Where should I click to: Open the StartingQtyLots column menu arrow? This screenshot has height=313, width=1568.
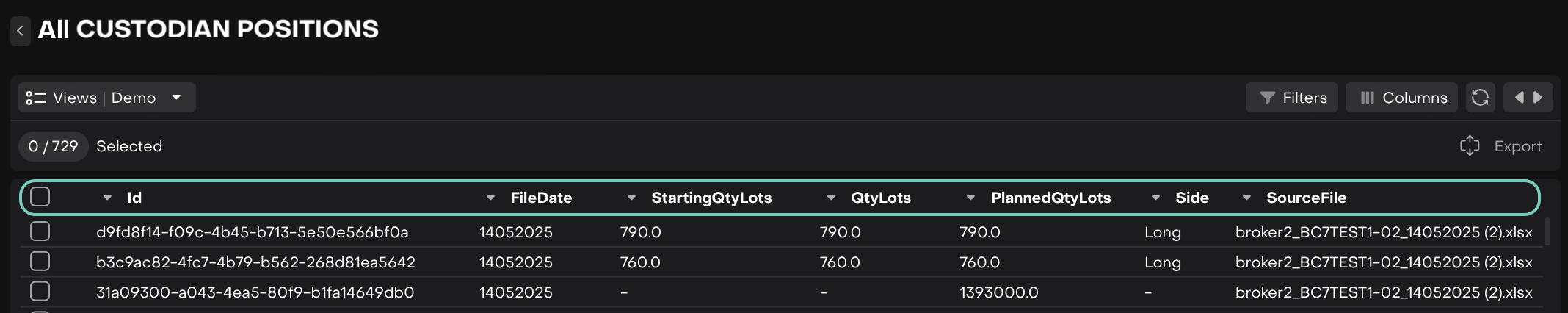(x=631, y=198)
